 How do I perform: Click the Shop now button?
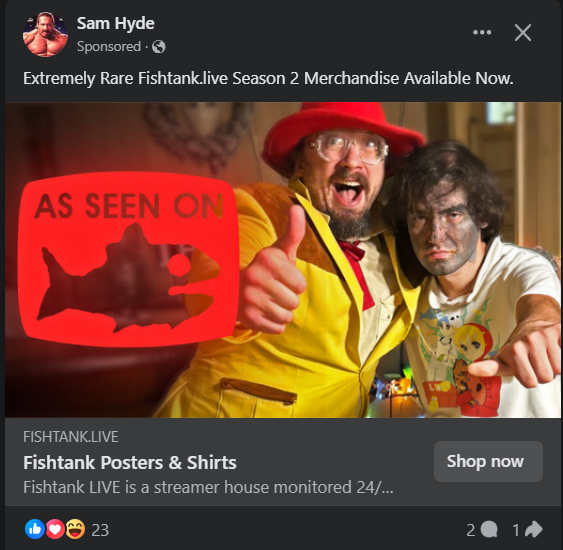488,461
